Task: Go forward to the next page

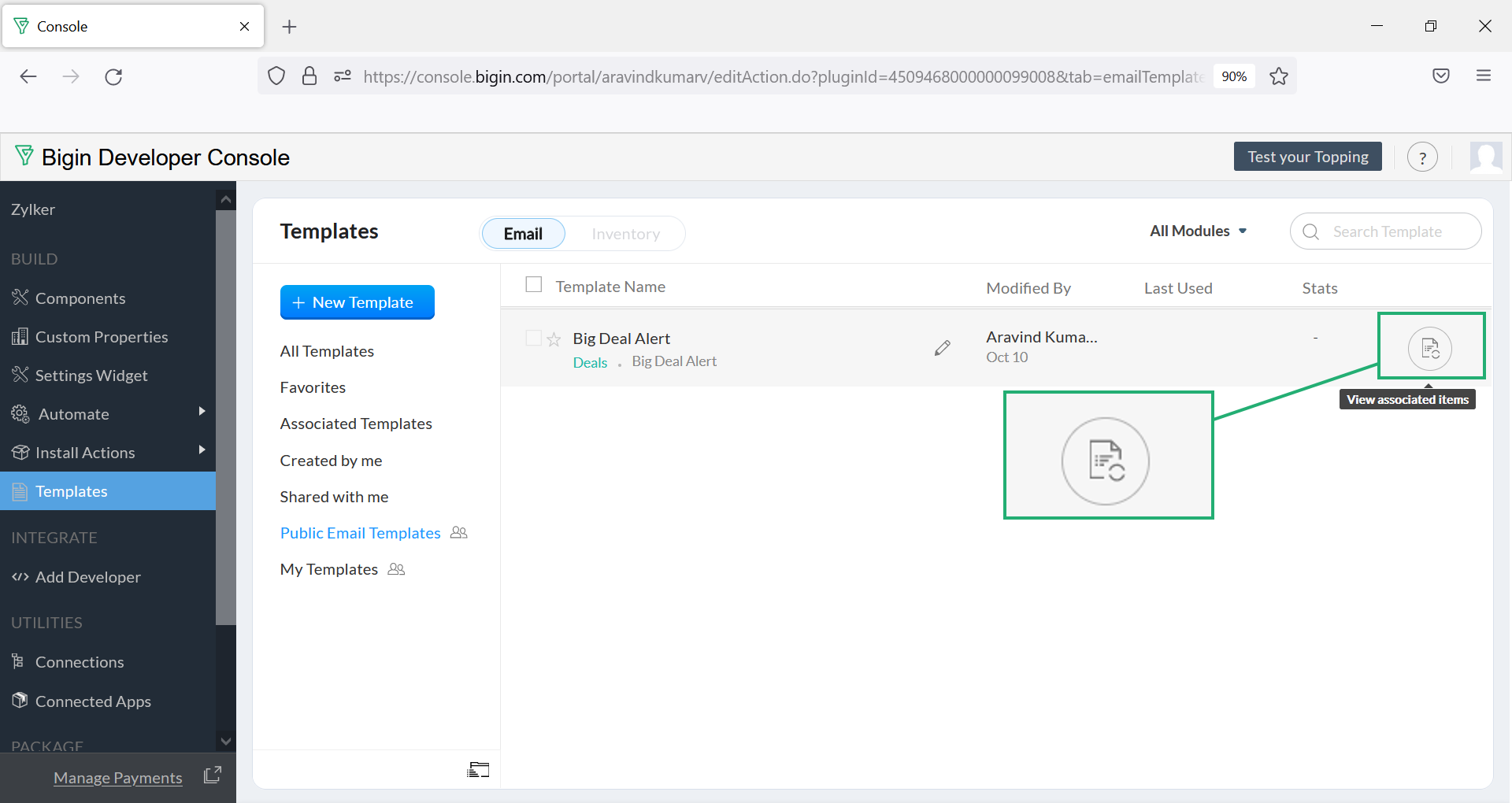Action: pyautogui.click(x=71, y=76)
